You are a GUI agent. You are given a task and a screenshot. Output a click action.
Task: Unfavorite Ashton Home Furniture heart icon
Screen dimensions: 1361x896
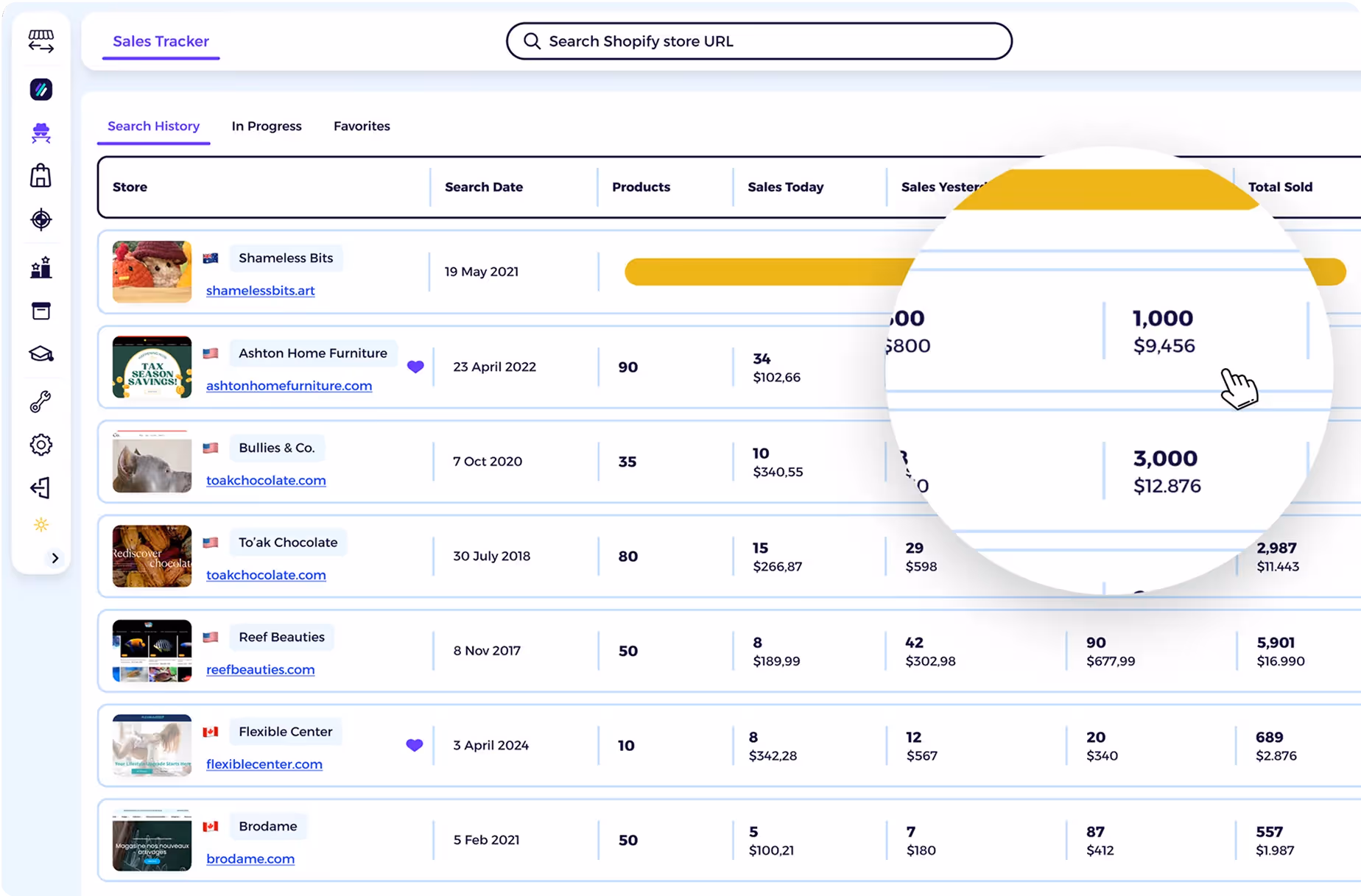[416, 366]
